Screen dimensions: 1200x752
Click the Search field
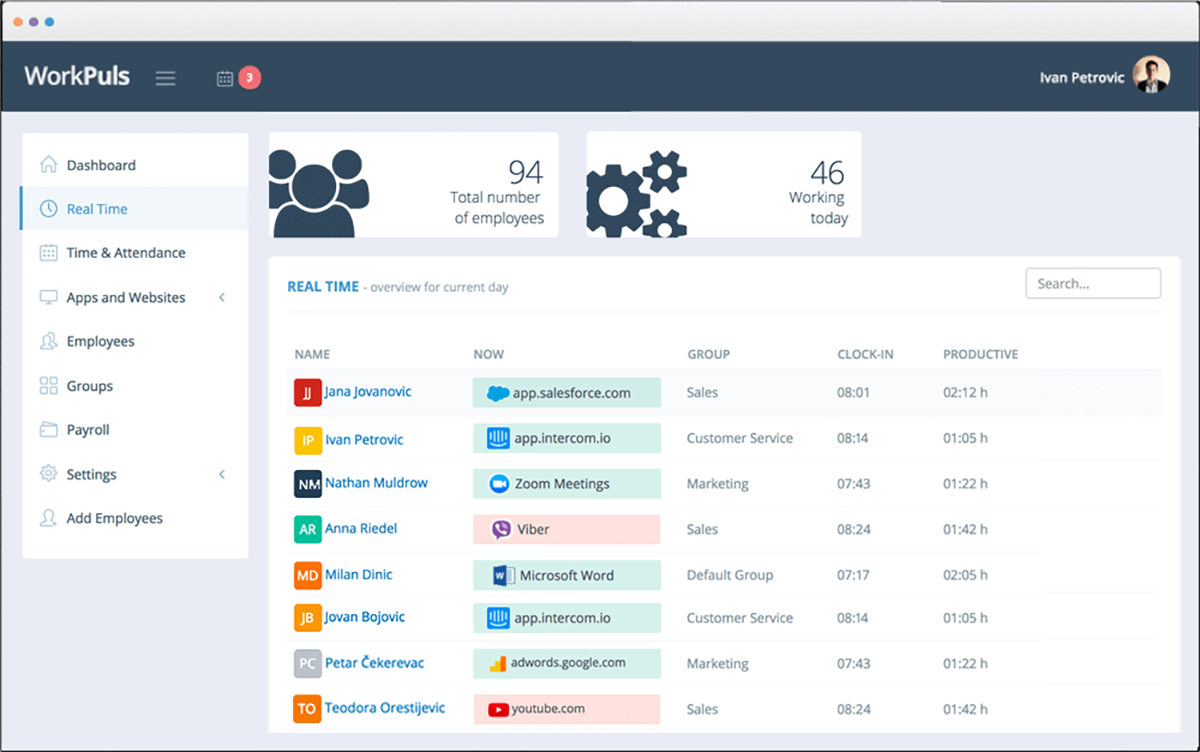pyautogui.click(x=1092, y=283)
